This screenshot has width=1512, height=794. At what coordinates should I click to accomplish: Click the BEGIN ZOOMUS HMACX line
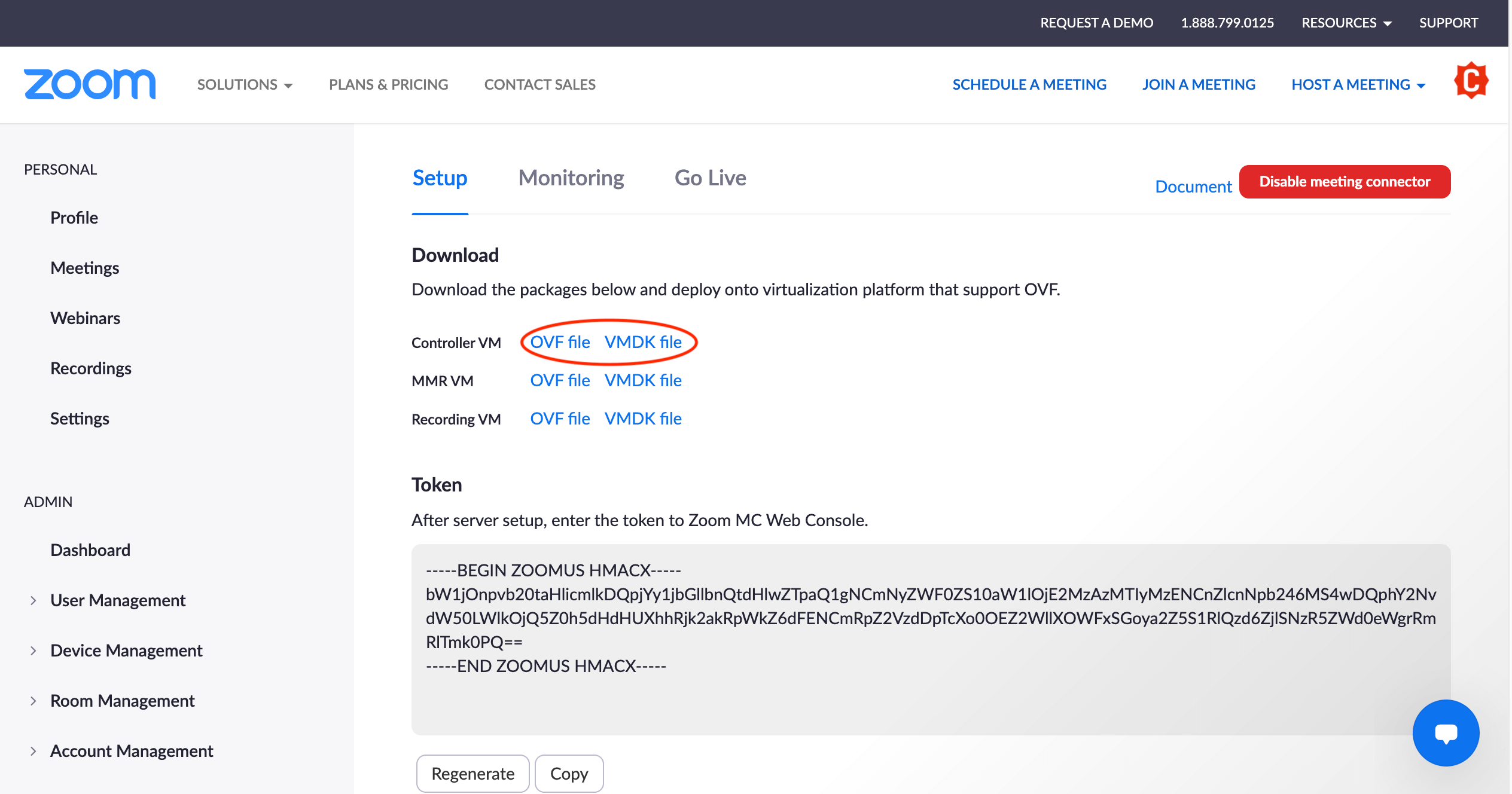[554, 570]
